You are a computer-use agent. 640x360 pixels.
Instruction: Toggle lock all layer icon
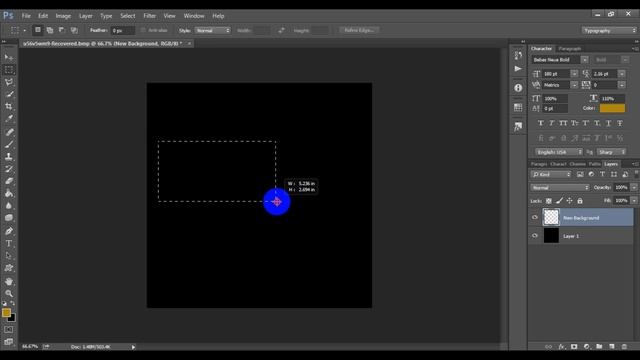580,201
